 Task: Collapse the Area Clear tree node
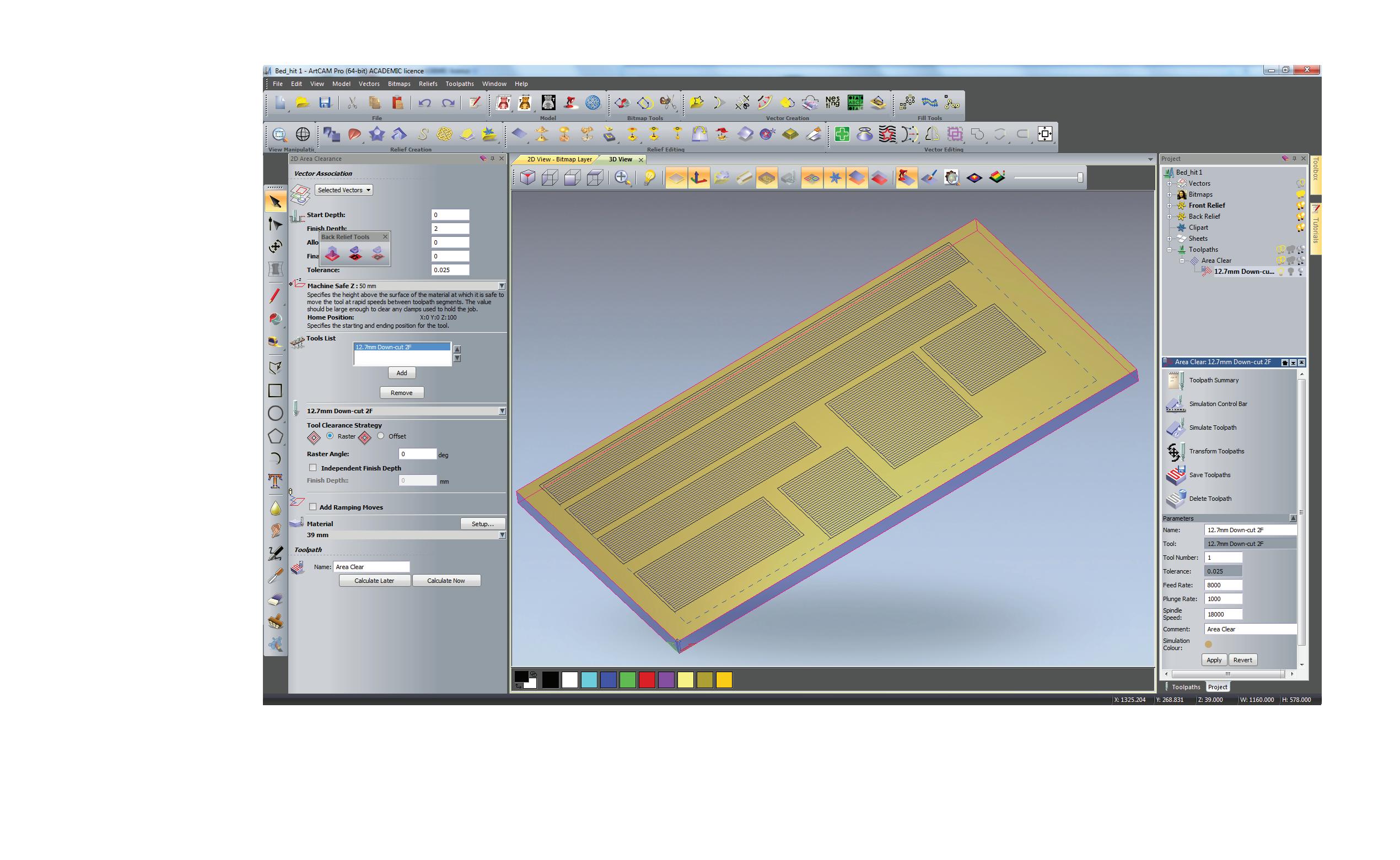tap(1182, 261)
